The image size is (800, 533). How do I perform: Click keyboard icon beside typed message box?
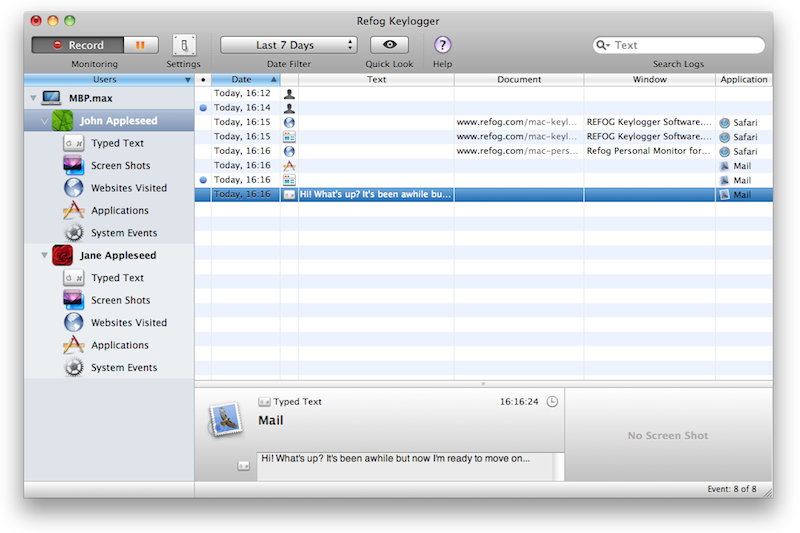[243, 466]
